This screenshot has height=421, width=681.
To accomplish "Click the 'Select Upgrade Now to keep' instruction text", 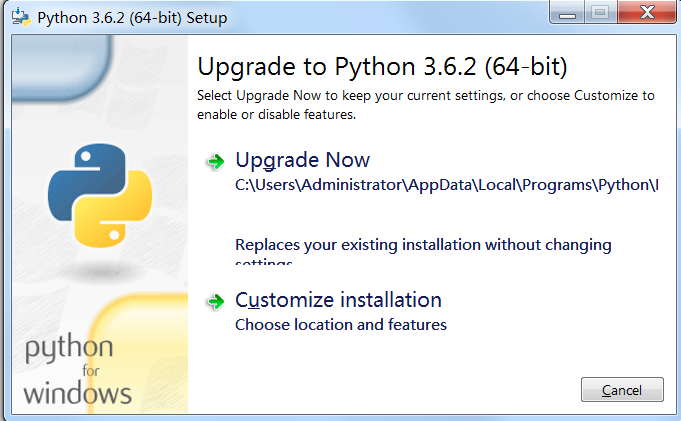I will tap(426, 105).
